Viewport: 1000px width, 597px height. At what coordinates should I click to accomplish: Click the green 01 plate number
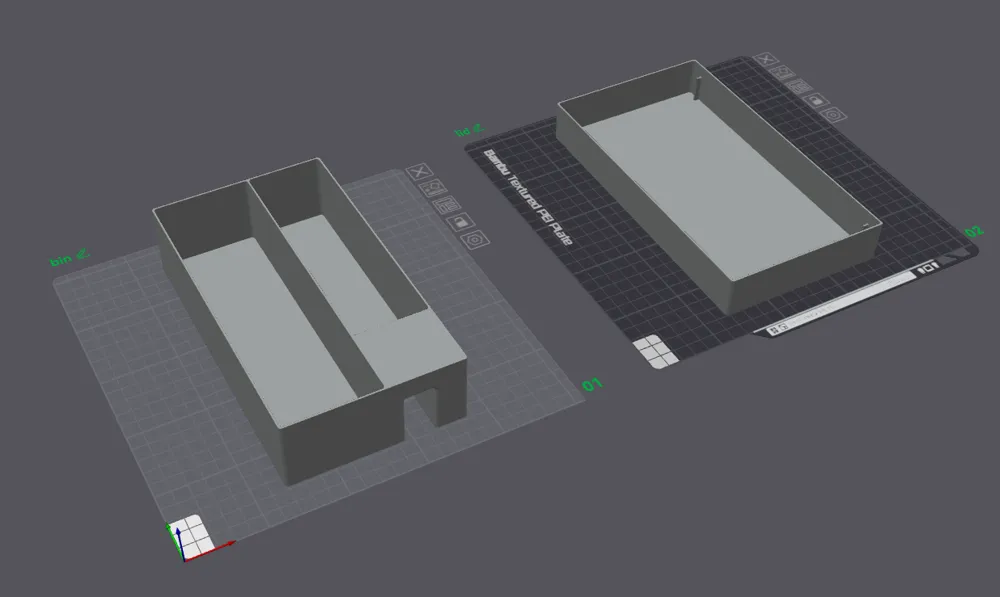592,385
